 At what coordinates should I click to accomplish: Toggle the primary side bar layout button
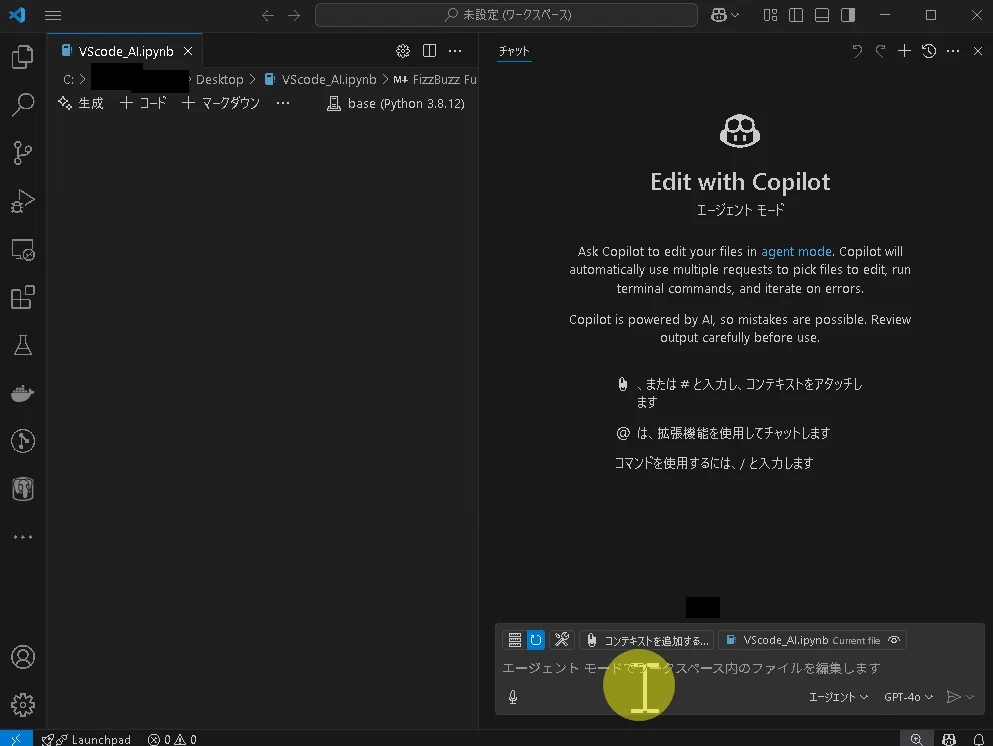[796, 15]
